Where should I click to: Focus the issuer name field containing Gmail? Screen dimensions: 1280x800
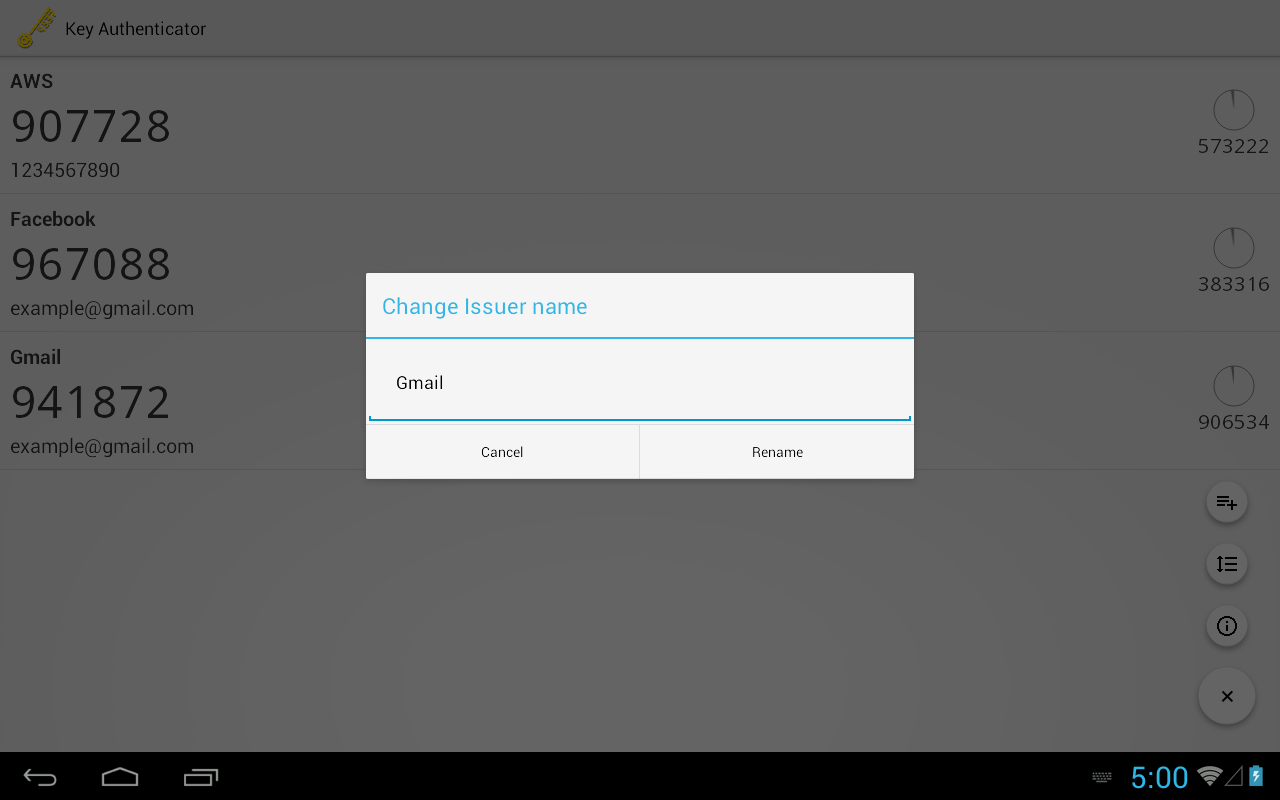coord(640,383)
